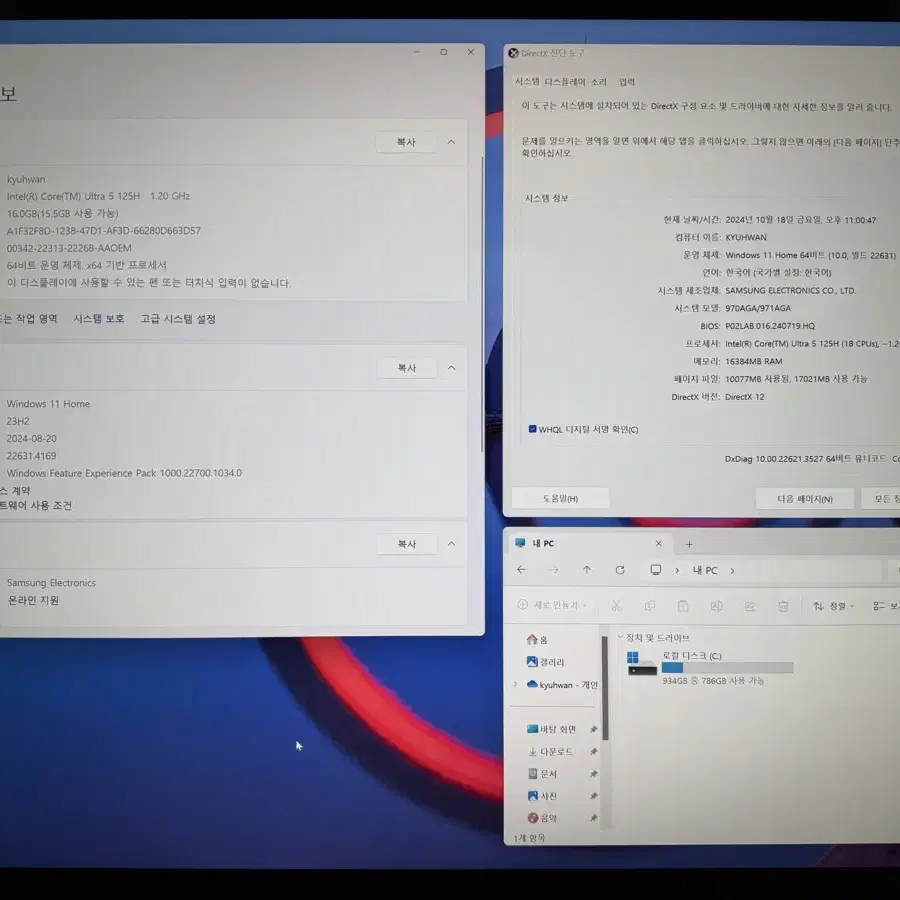
Task: Select the Intel(R) Core(TM) Ultra 5 125H text
Action: 73,196
